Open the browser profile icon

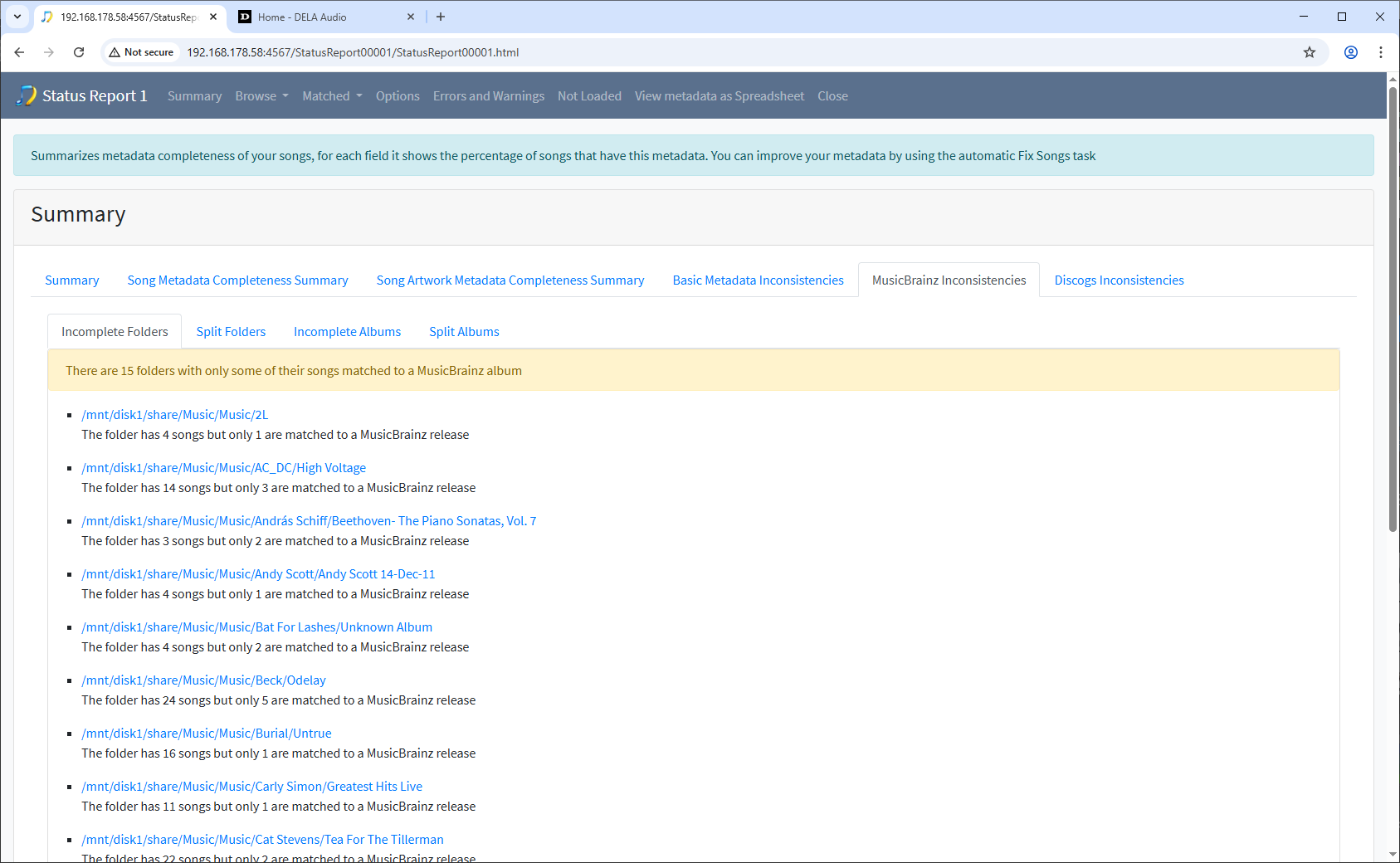point(1351,52)
